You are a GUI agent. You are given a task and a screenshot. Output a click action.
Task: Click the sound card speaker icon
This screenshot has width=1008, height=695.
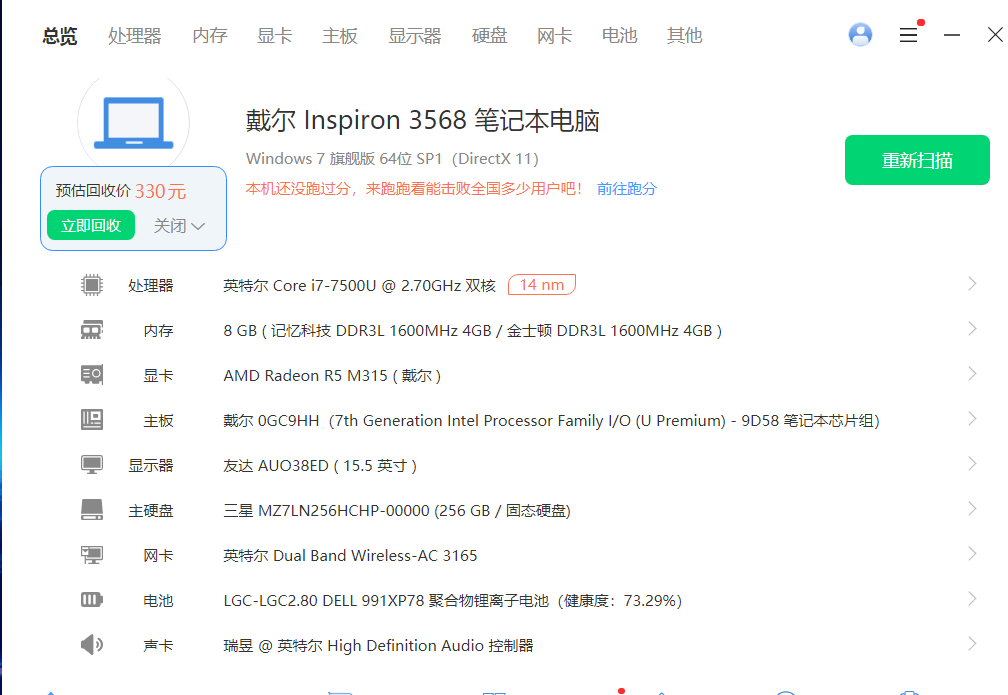[92, 645]
